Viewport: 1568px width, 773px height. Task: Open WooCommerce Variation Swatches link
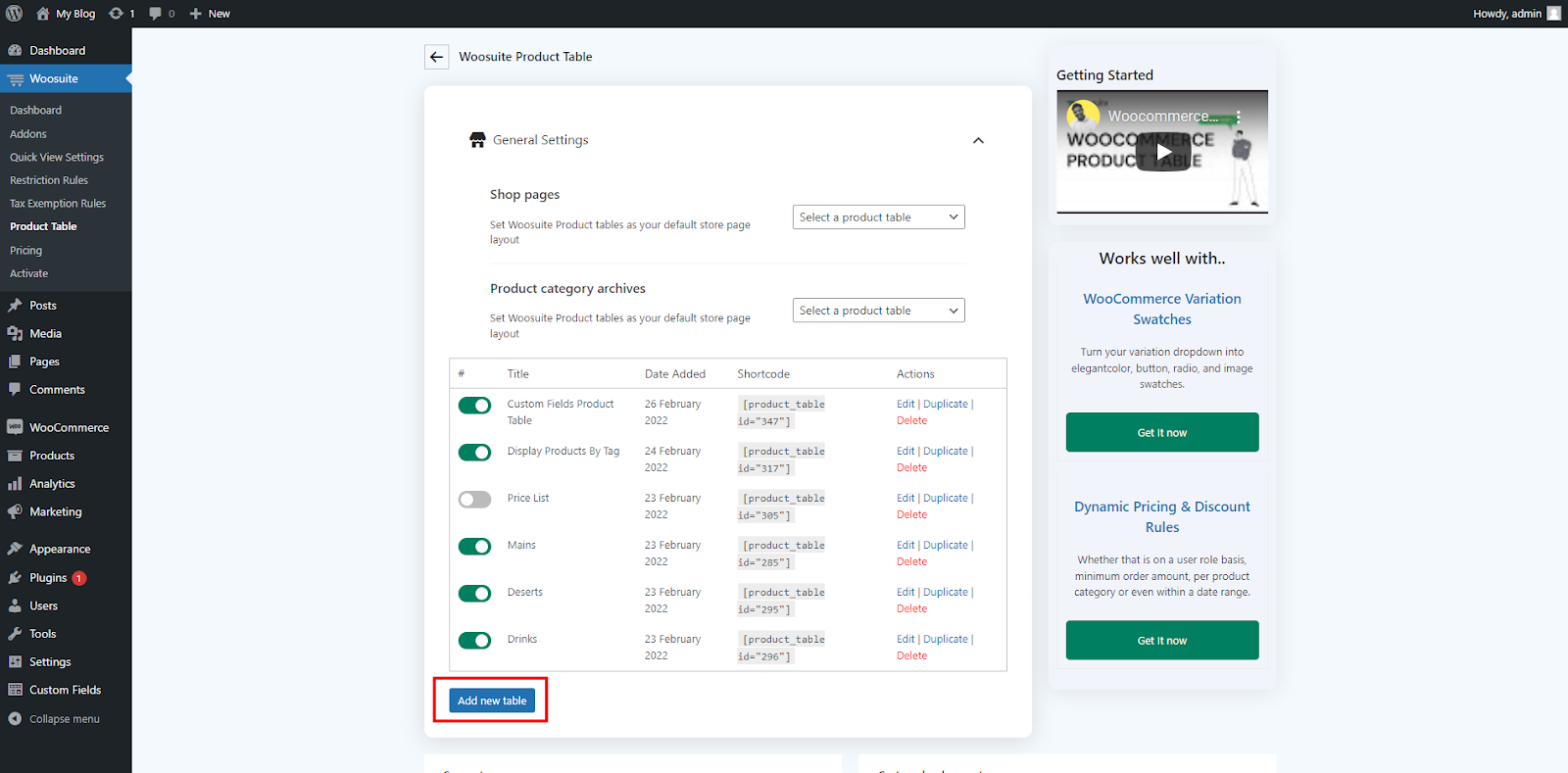(1162, 309)
